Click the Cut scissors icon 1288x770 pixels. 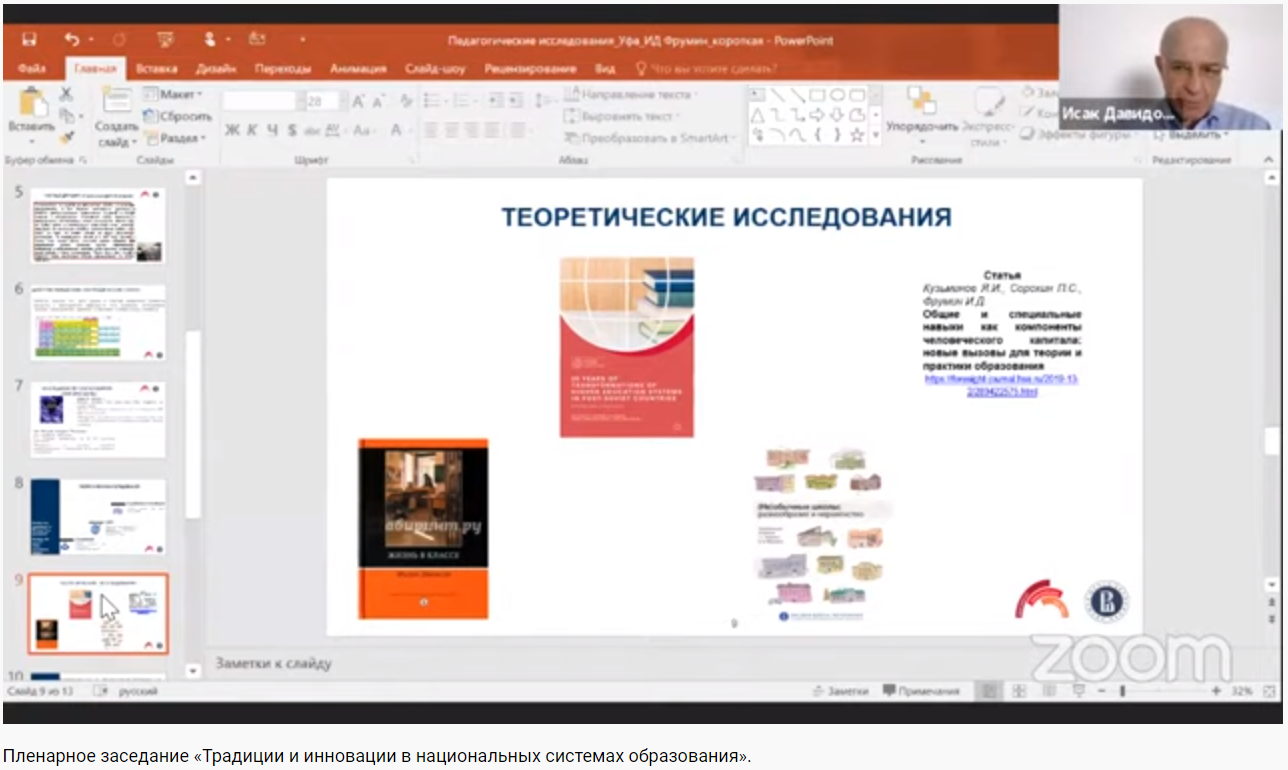(67, 94)
